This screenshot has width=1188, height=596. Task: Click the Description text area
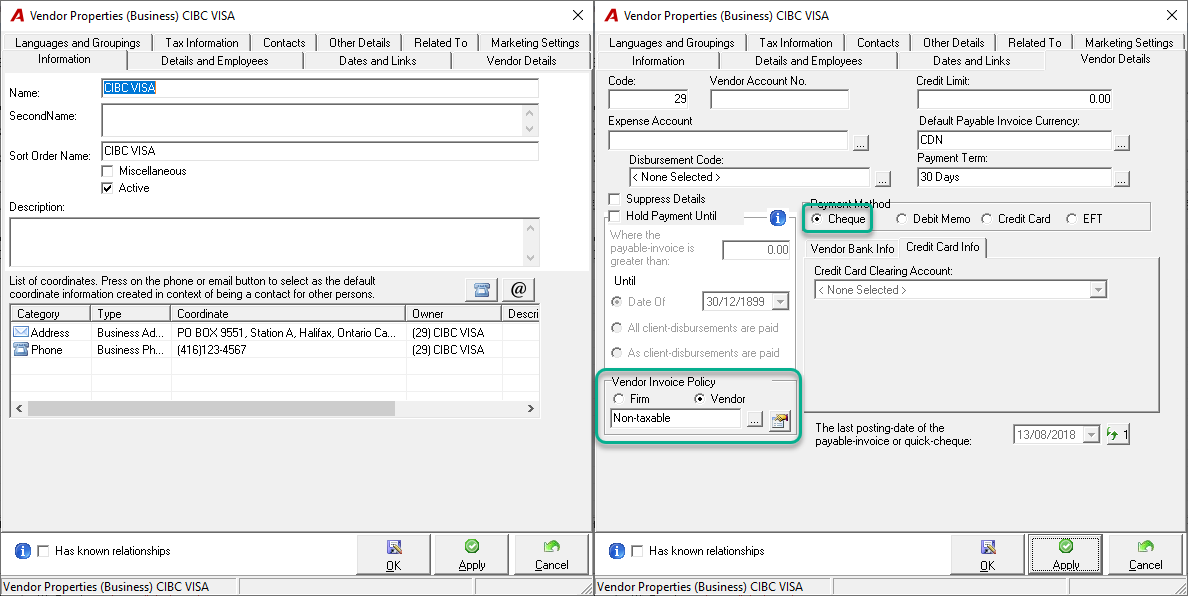tap(274, 242)
